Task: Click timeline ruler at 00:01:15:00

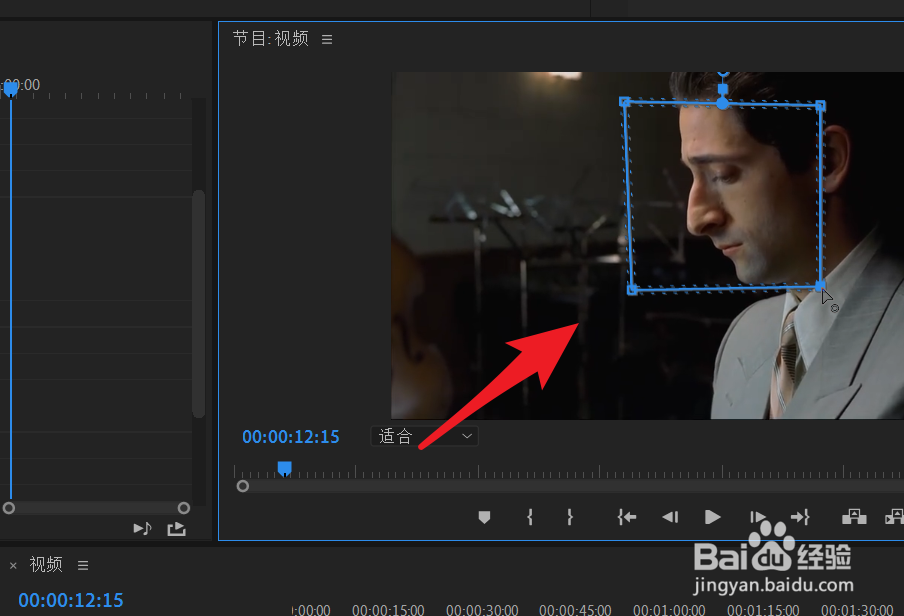Action: click(x=763, y=610)
